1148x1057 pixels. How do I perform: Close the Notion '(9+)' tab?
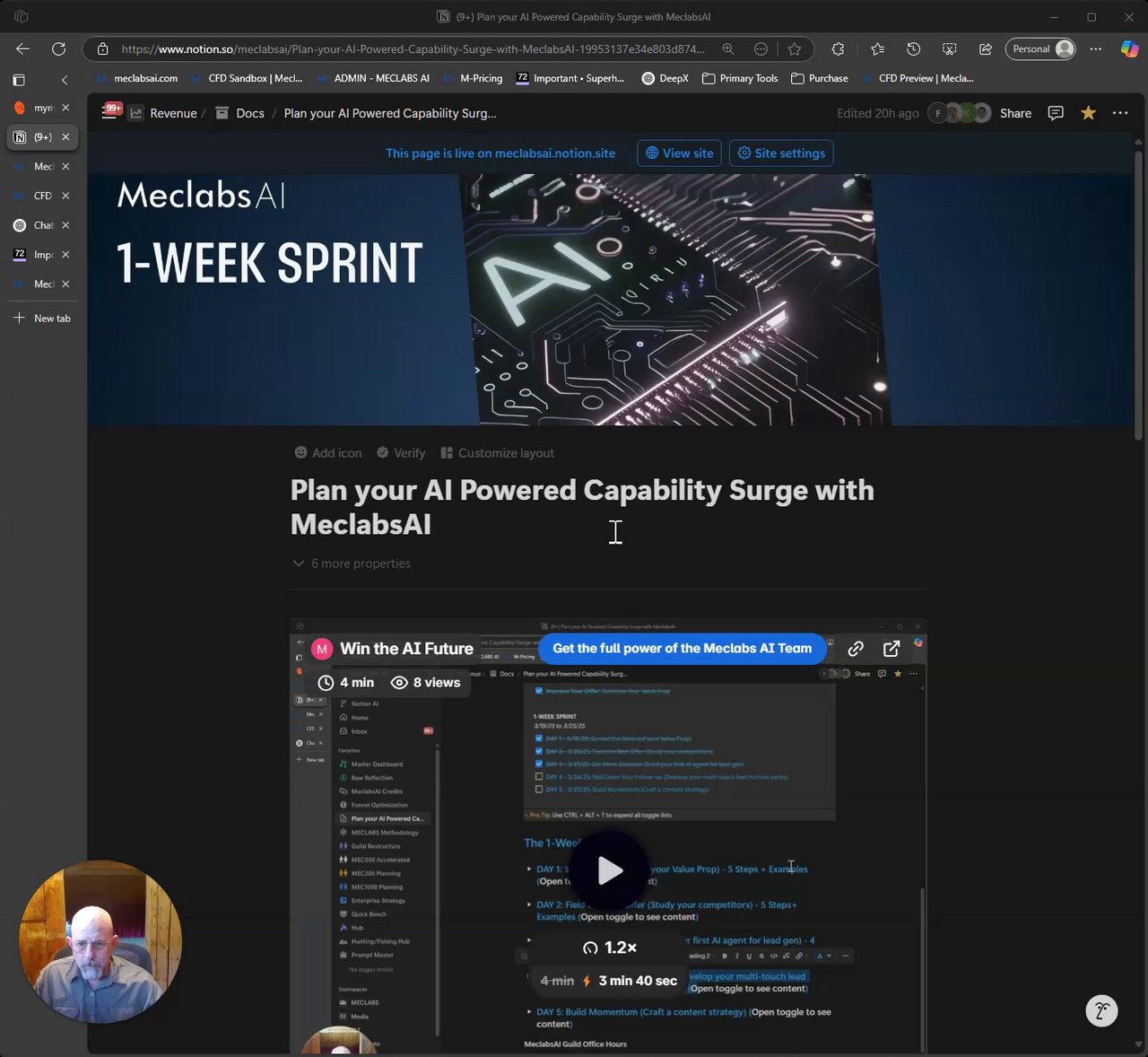(65, 137)
